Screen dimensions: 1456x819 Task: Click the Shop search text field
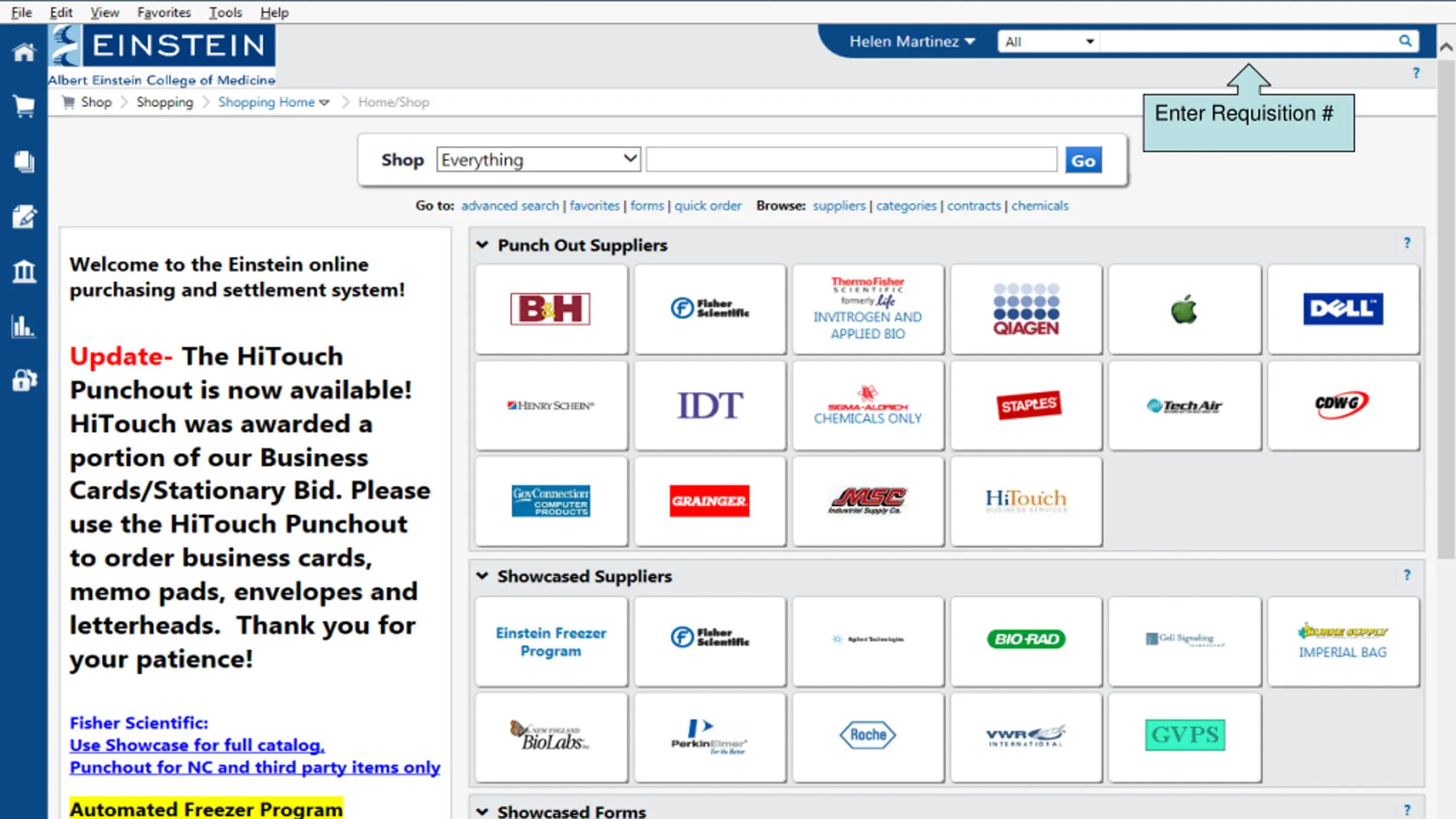pos(851,160)
